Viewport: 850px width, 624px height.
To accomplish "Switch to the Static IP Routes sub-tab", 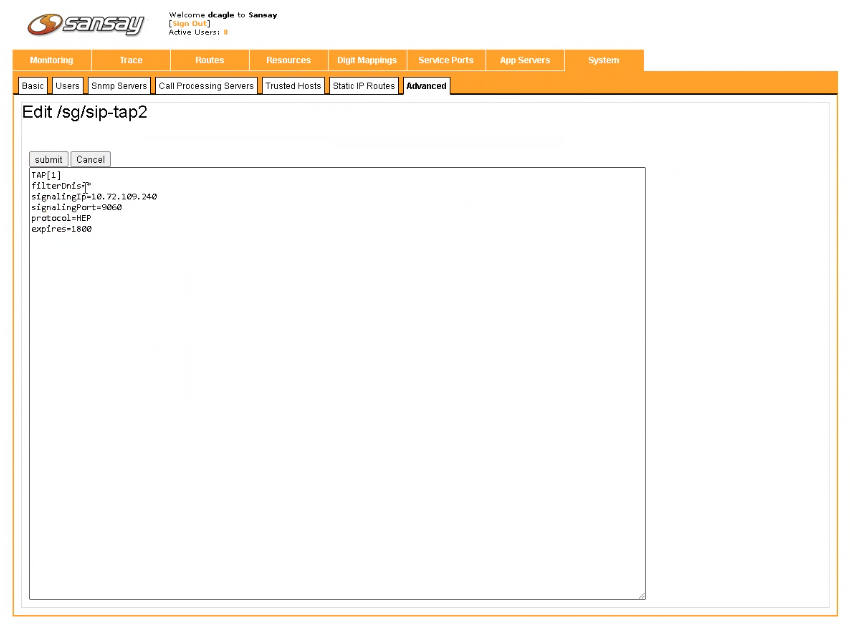I will (x=364, y=85).
